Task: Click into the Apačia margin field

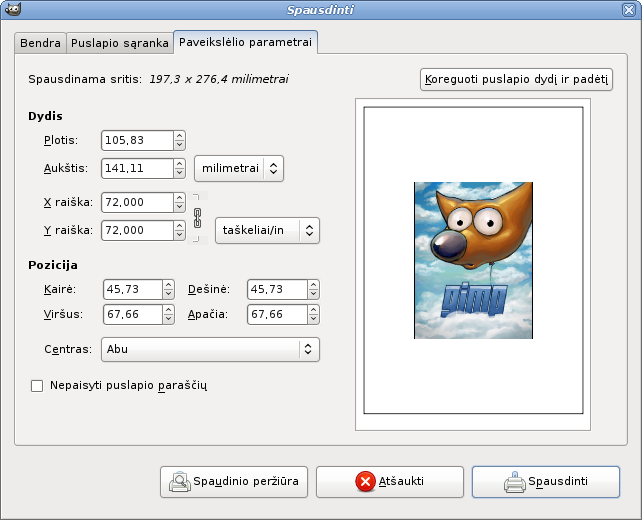Action: 277,314
